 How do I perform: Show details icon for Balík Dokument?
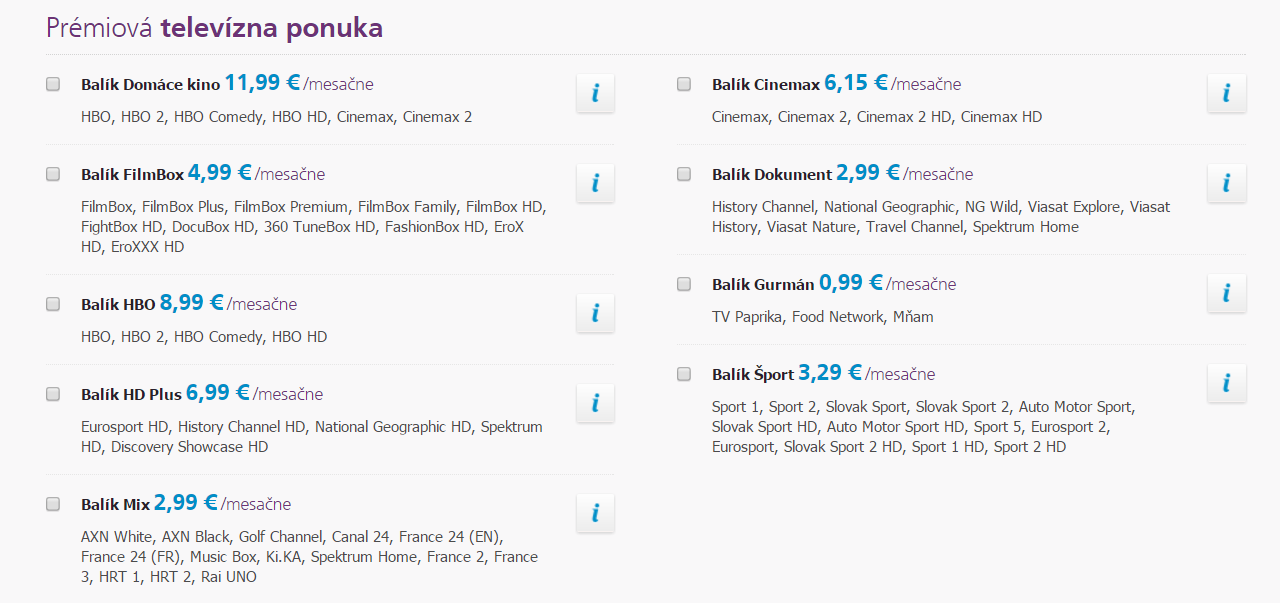(1227, 183)
